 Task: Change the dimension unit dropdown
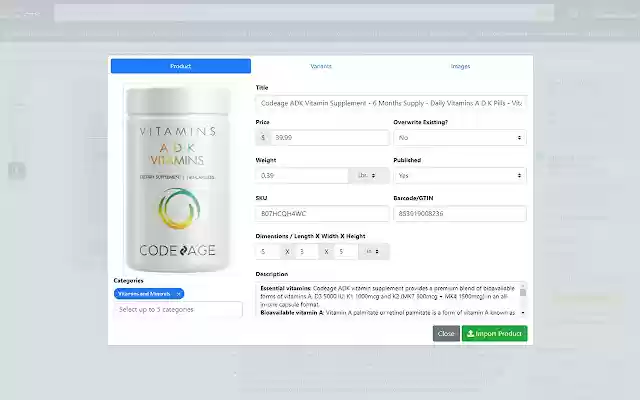point(374,251)
